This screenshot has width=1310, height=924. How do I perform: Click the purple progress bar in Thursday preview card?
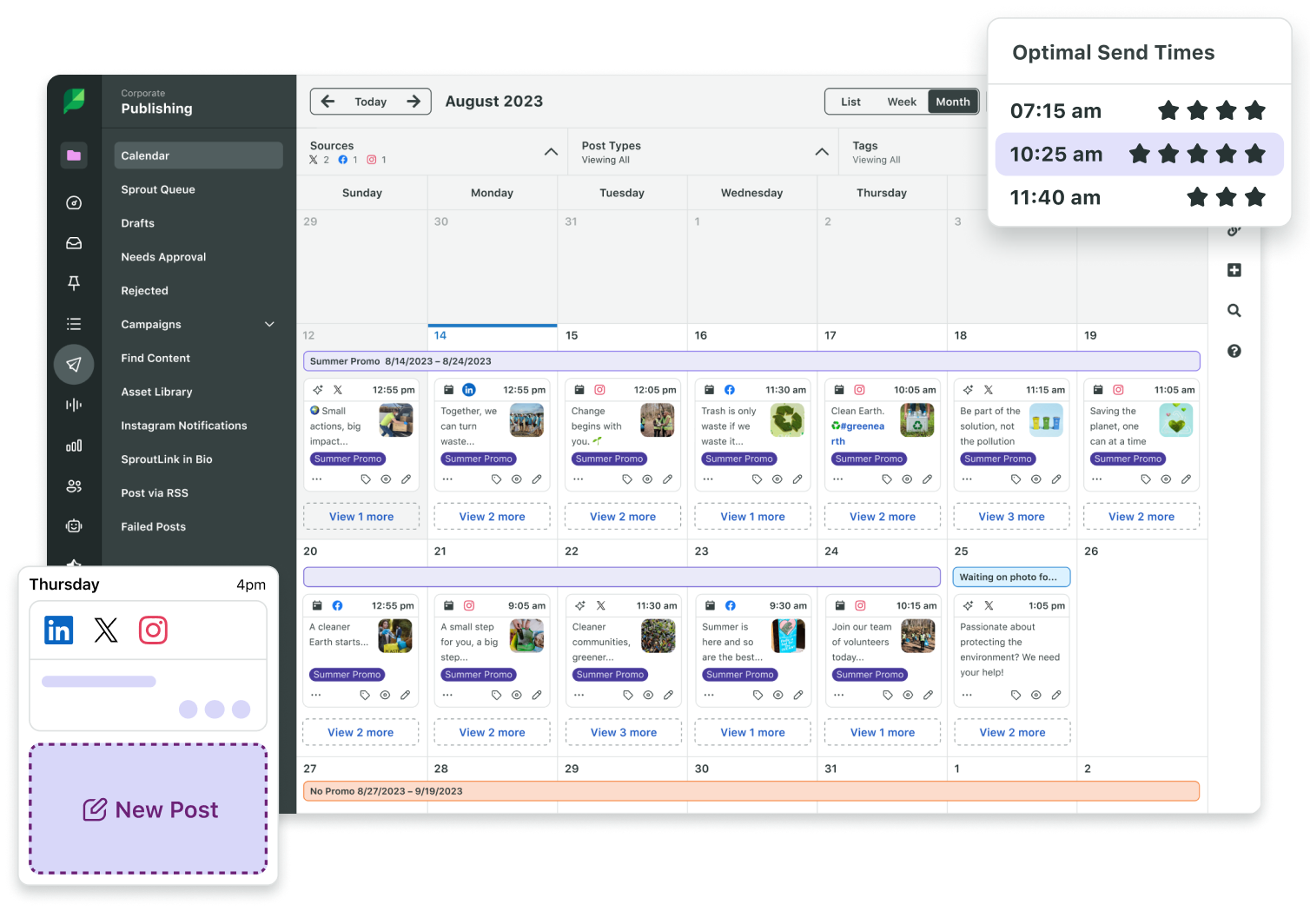click(x=98, y=681)
